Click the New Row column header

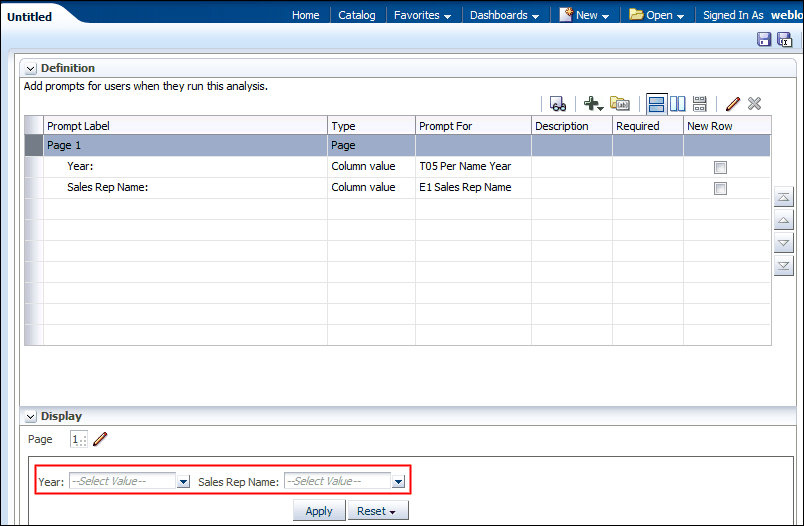727,126
